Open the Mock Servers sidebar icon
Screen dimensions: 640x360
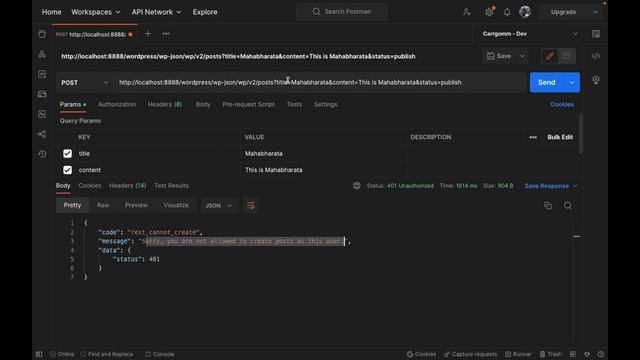coord(42,94)
